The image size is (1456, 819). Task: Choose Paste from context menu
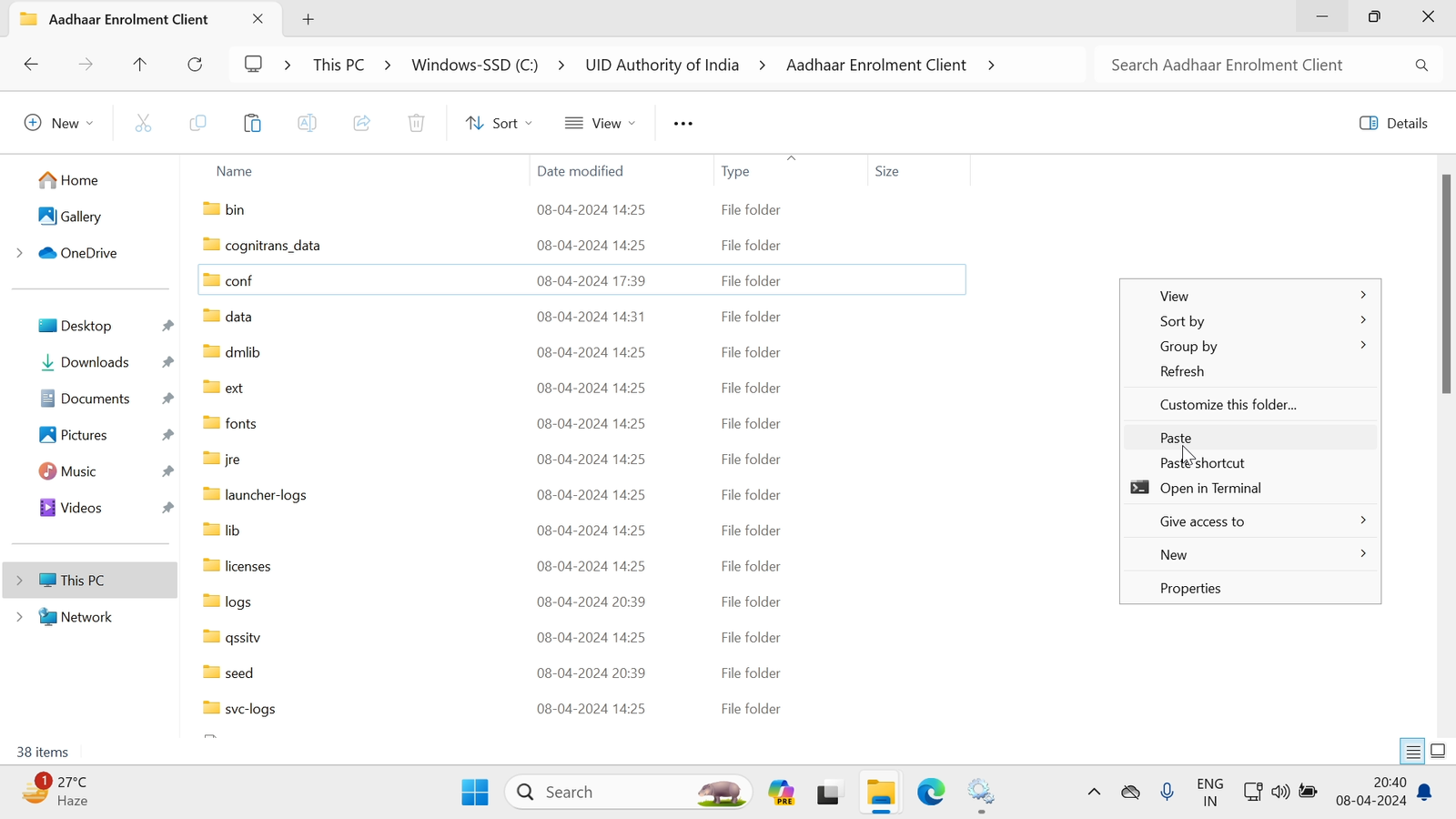(x=1250, y=438)
